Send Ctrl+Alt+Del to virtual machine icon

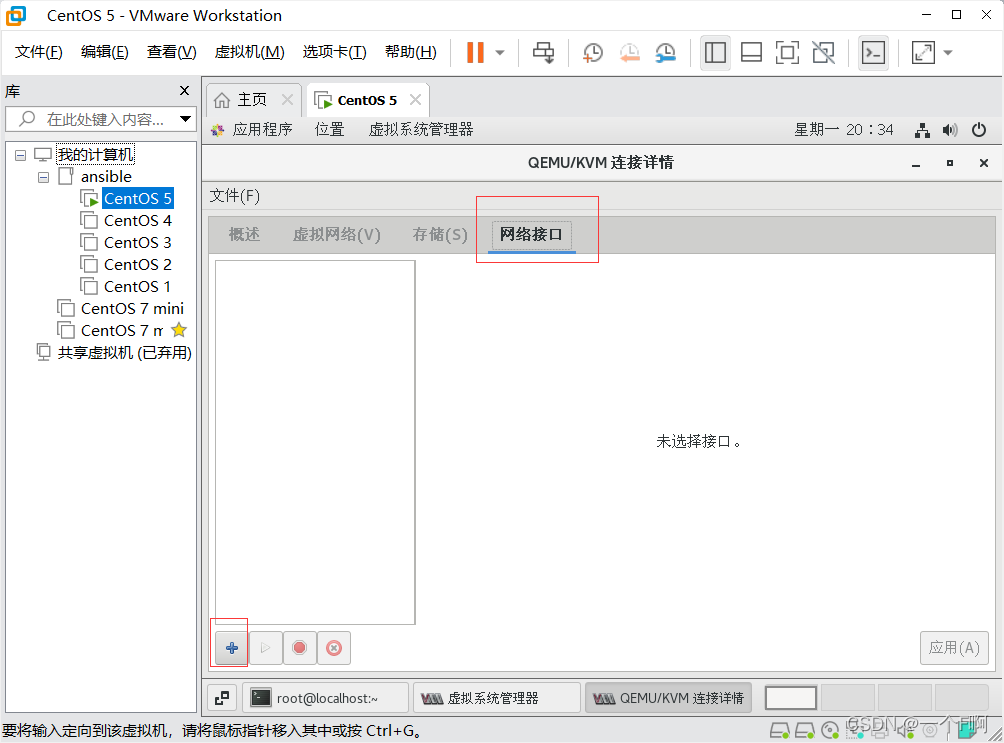pos(544,53)
